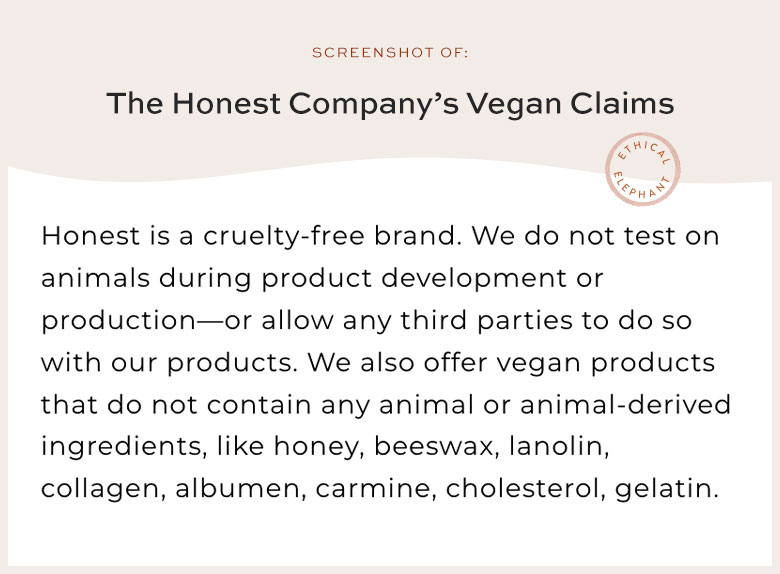
Task: Click the word 'gelatin' ending the paragraph
Action: click(x=667, y=489)
